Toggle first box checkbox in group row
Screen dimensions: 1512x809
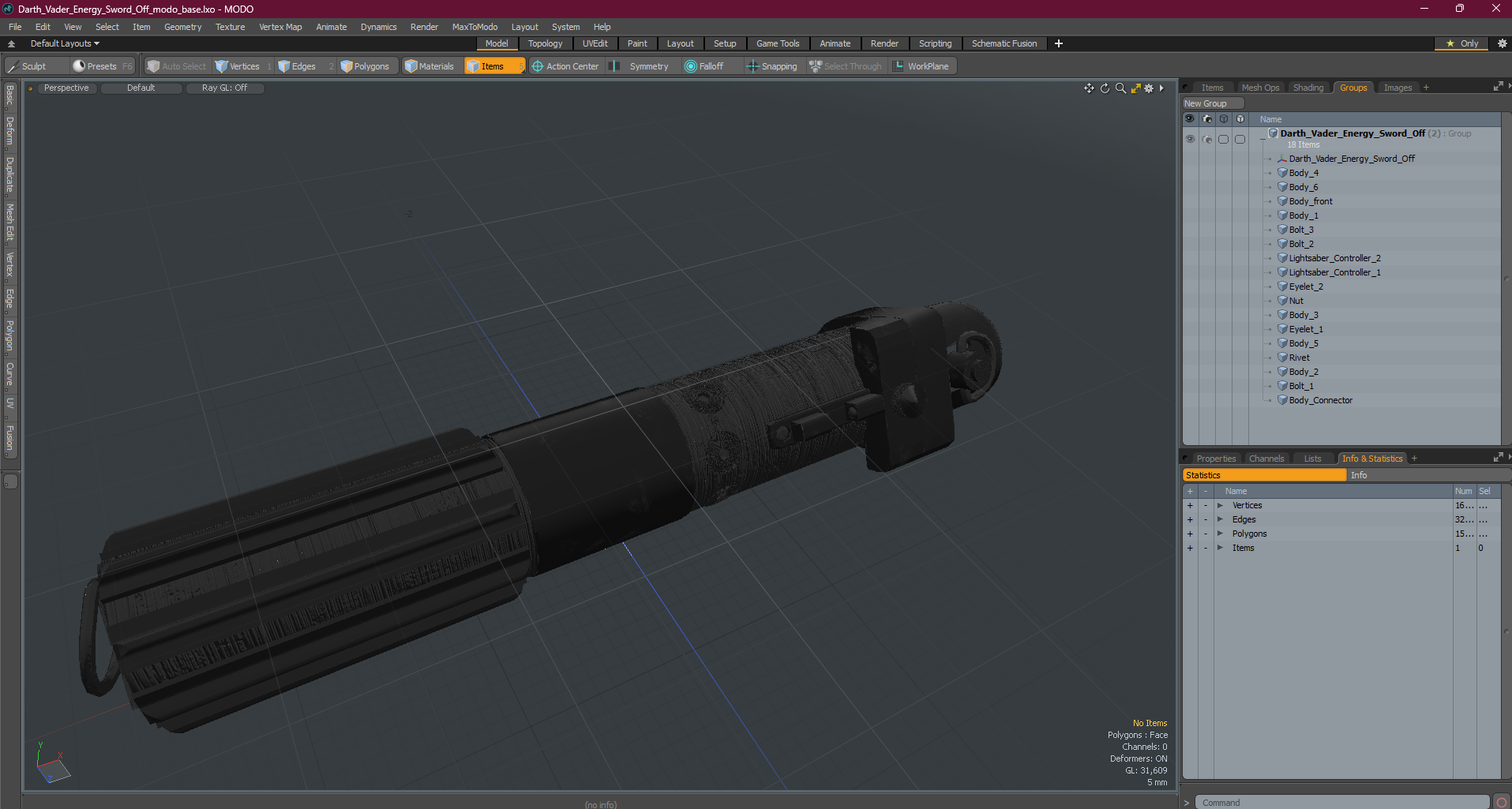pos(1223,139)
